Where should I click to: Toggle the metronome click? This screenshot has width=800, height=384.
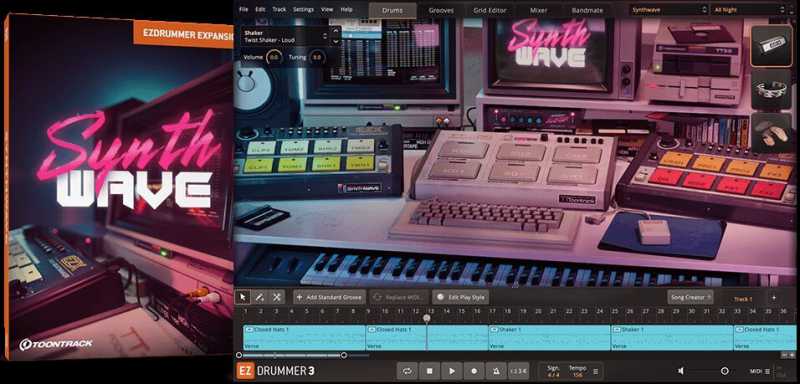[x=496, y=371]
